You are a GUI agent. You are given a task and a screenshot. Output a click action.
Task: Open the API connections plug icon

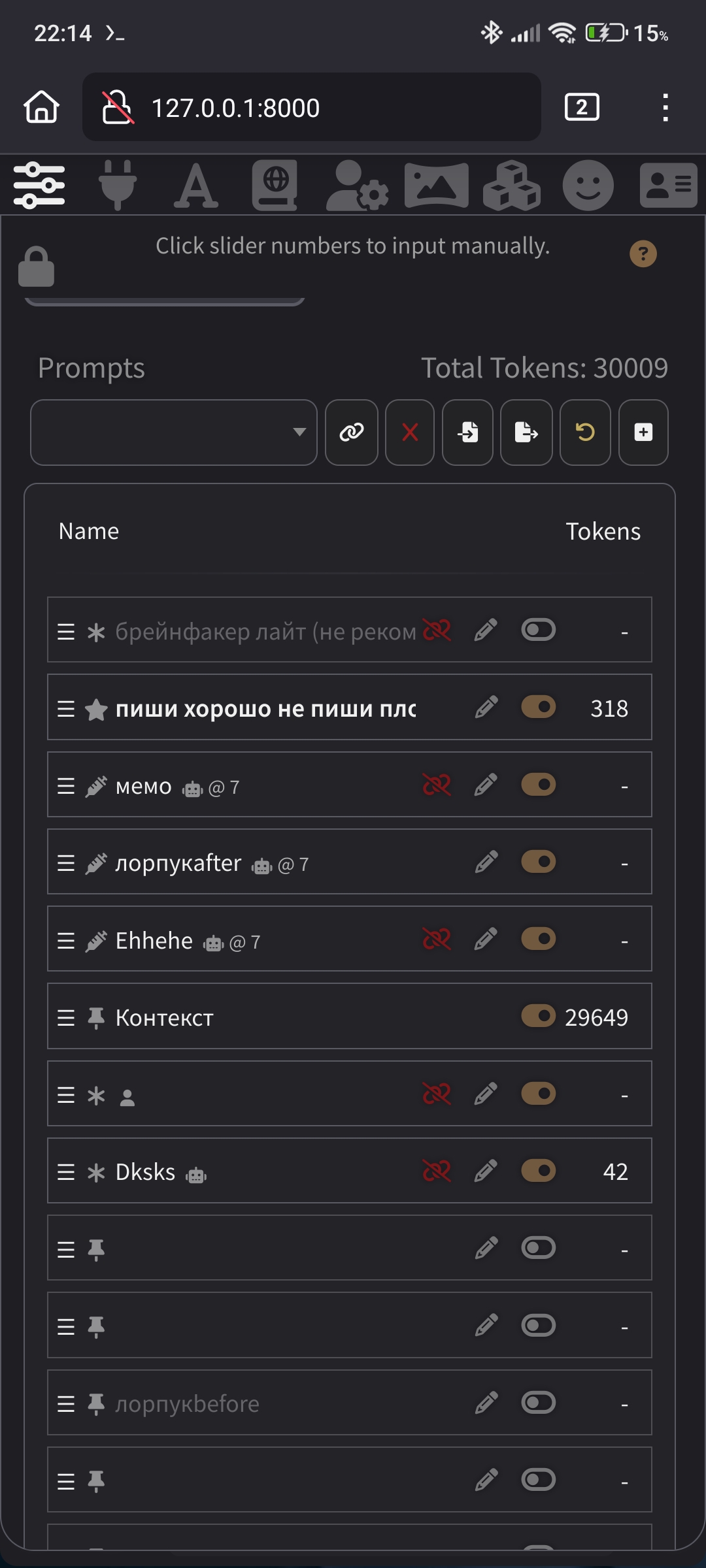click(x=118, y=185)
